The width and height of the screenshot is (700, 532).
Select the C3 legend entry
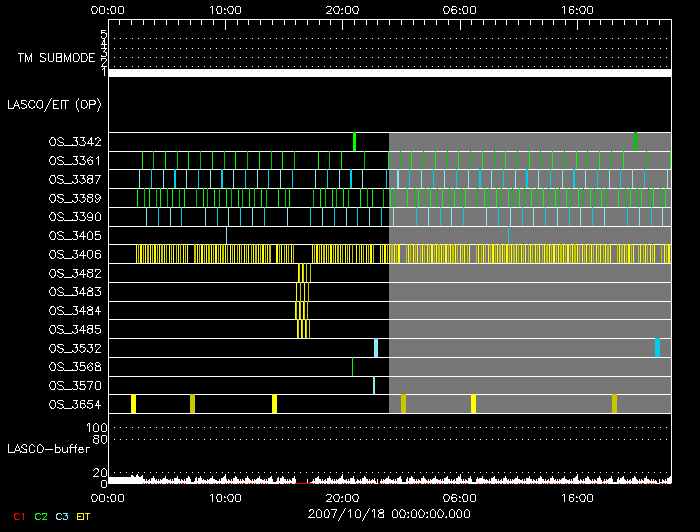pos(63,516)
